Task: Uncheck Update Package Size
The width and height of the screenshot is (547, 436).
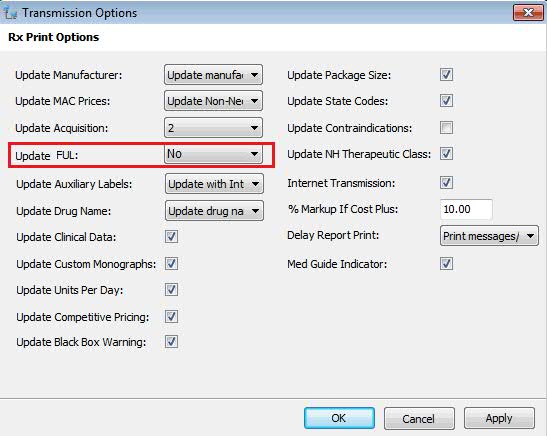Action: [x=446, y=74]
